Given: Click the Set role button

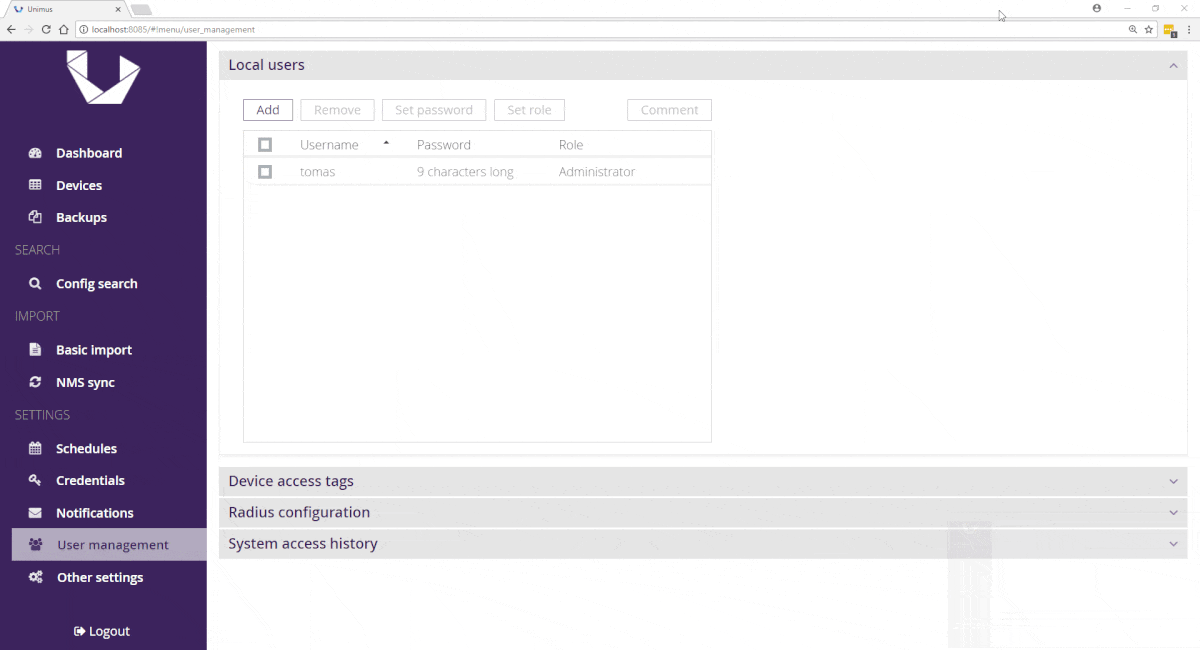Looking at the screenshot, I should click(529, 110).
